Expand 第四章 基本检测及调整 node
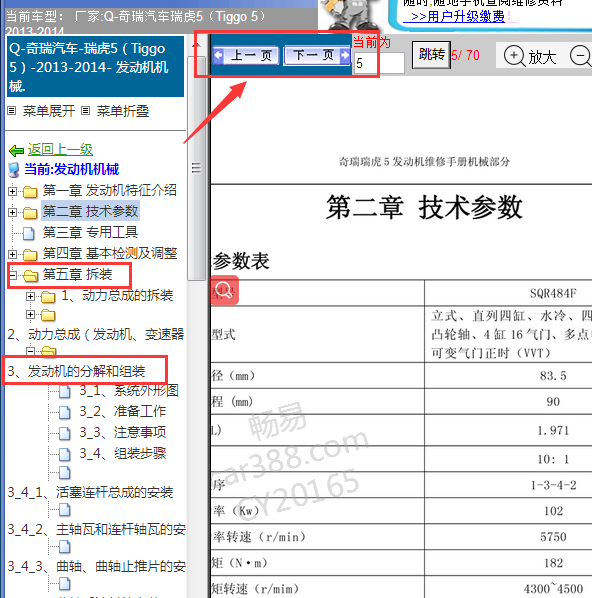592x598 pixels. pyautogui.click(x=13, y=254)
